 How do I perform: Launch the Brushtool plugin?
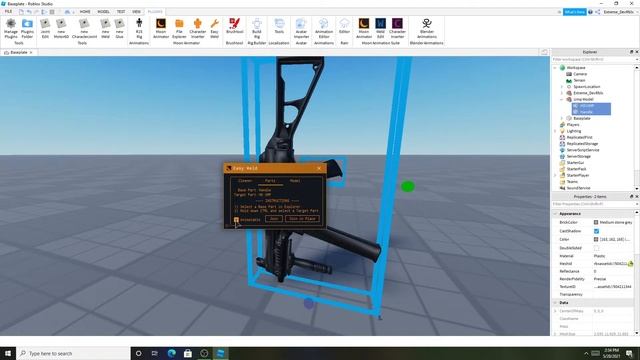click(235, 26)
